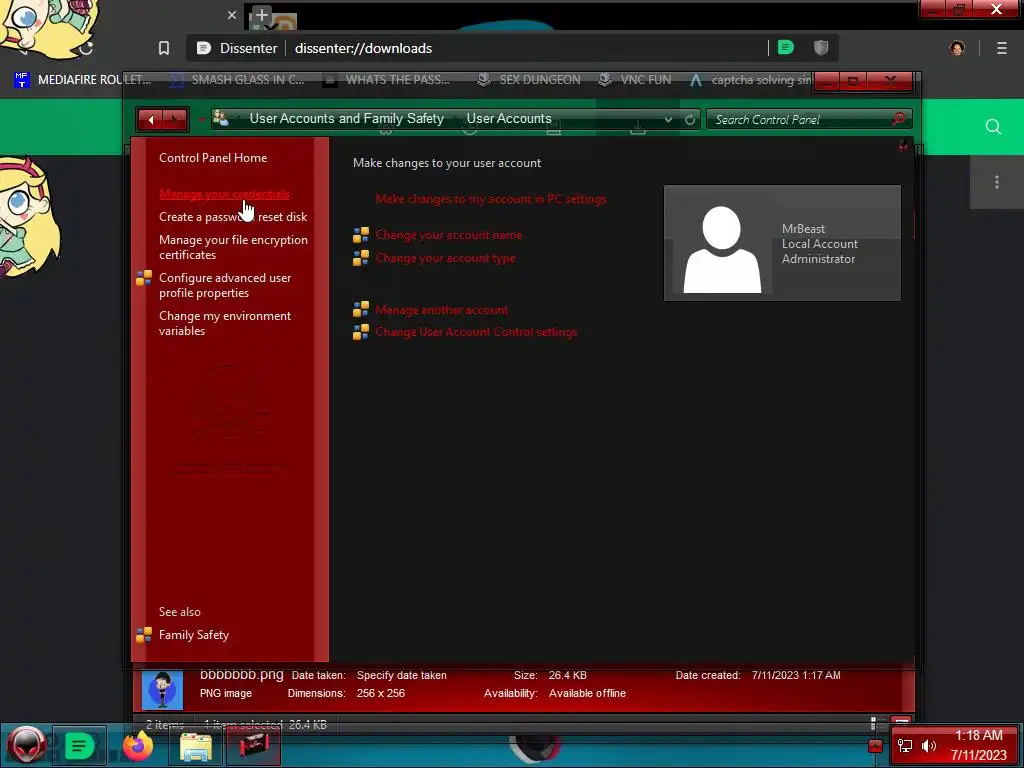The image size is (1024, 768).
Task: Click the bbbbbbb.png thumbnail in the details pane
Action: tap(162, 689)
